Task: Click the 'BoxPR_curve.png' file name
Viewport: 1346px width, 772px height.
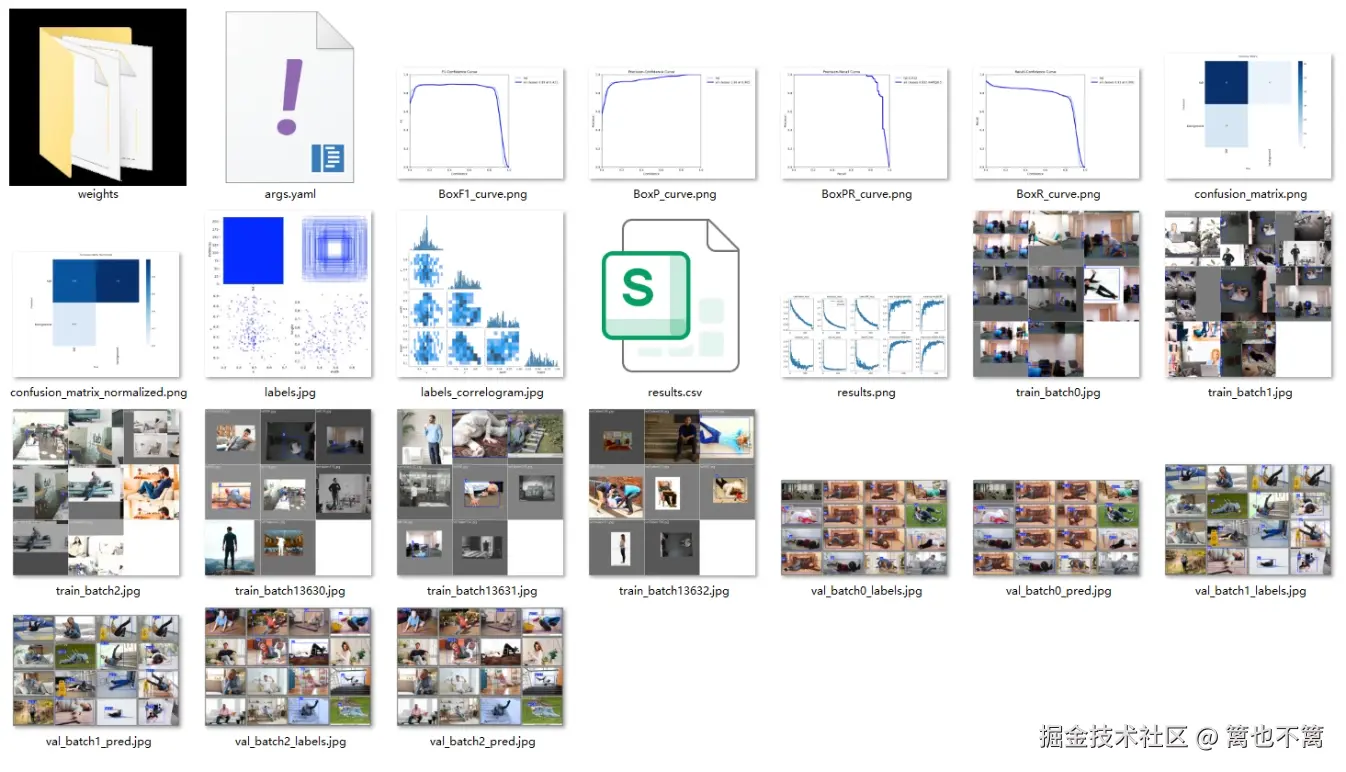Action: pos(866,194)
